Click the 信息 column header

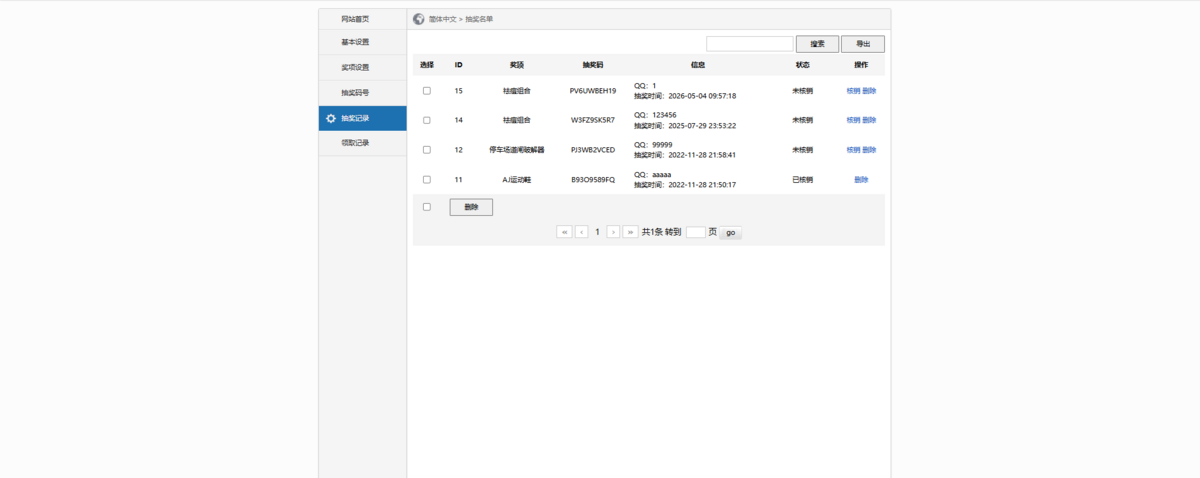698,65
